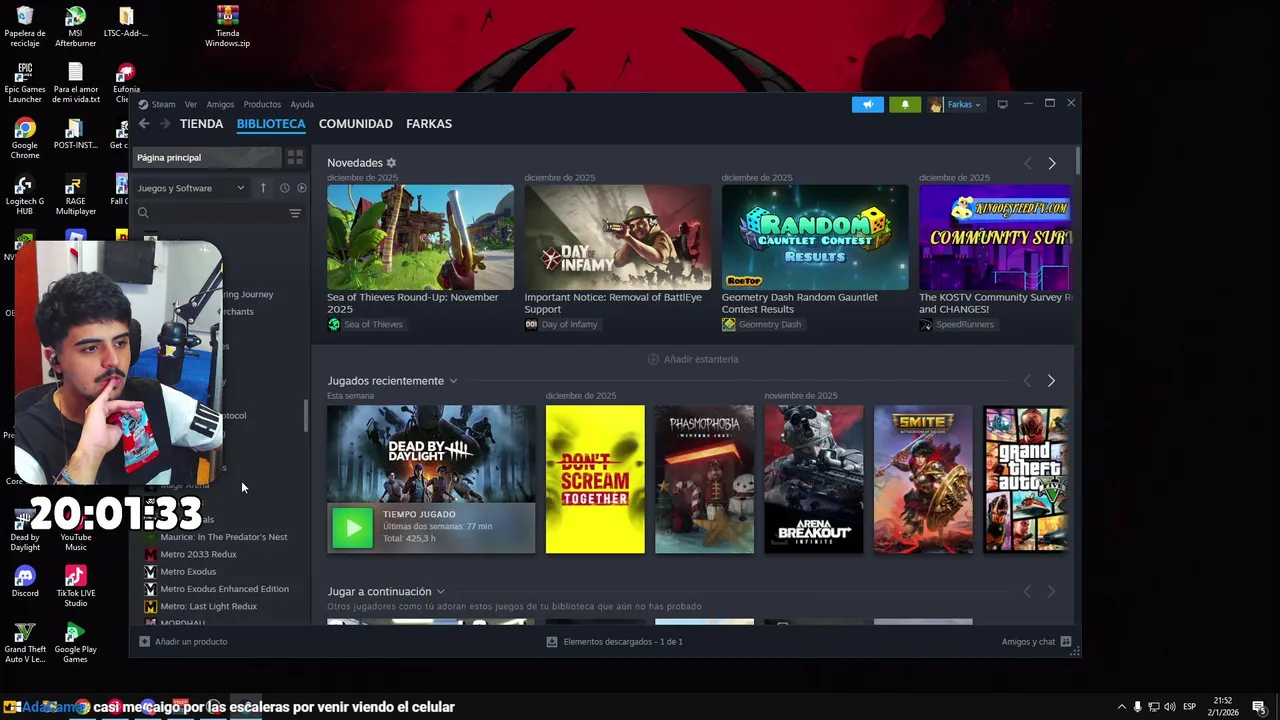Viewport: 1280px width, 720px height.
Task: Open Discord desktop shortcut
Action: tap(25, 581)
